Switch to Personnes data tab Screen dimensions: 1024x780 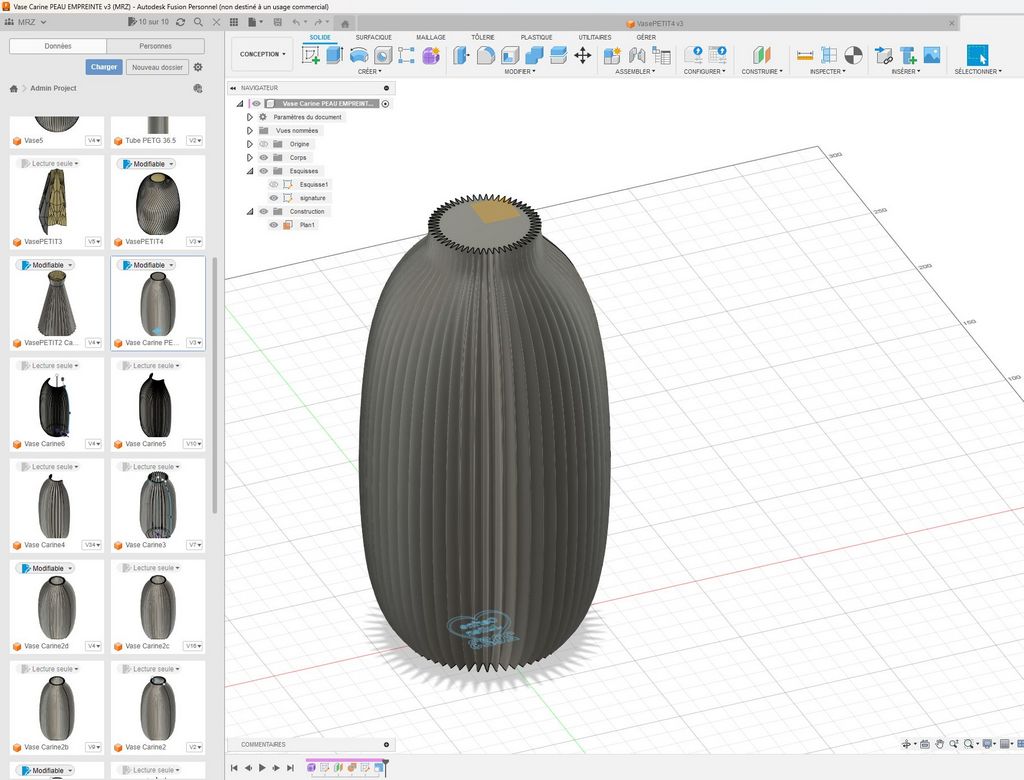155,46
